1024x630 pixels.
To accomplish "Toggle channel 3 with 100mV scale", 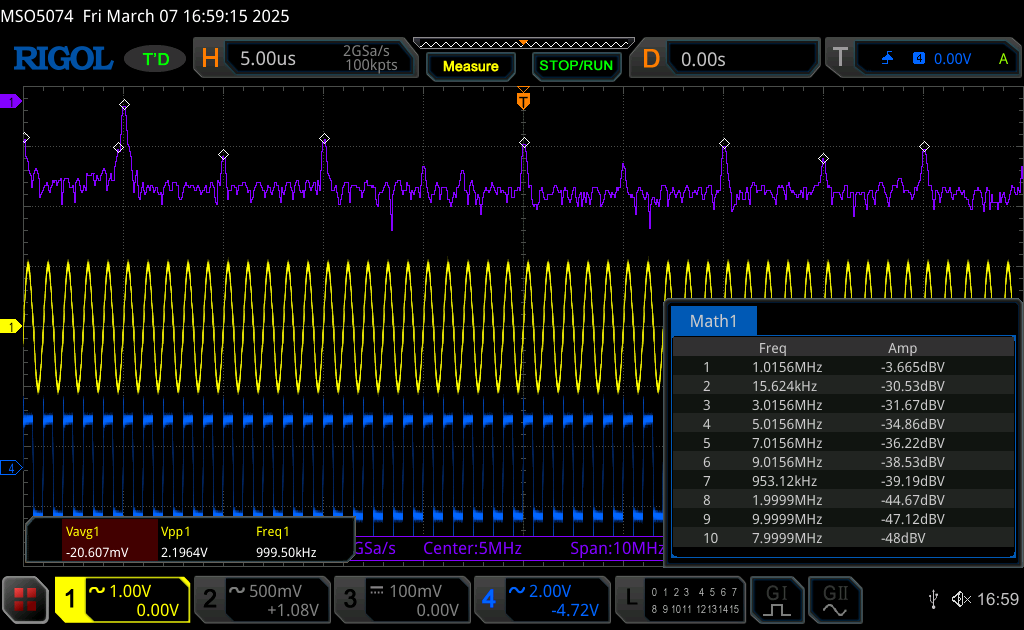I will 400,599.
